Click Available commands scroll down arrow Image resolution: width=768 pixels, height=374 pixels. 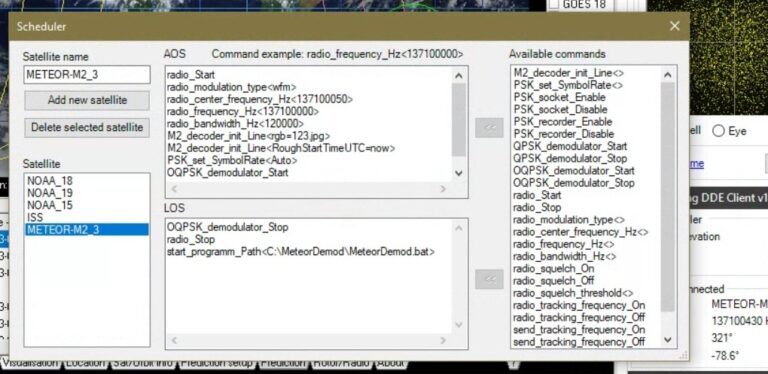pyautogui.click(x=668, y=339)
